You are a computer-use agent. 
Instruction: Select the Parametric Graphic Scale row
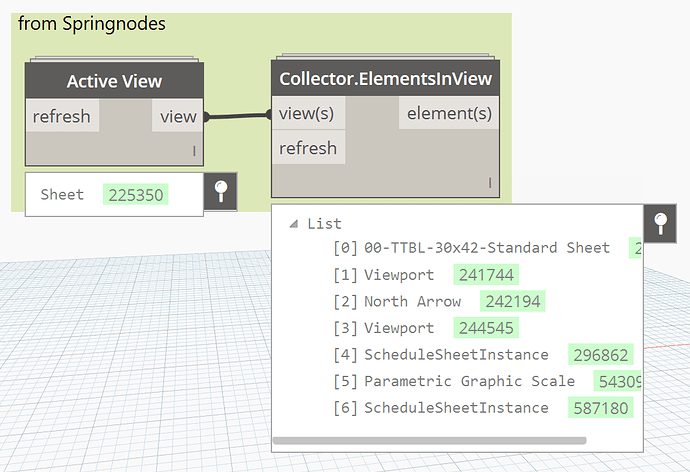(487, 381)
